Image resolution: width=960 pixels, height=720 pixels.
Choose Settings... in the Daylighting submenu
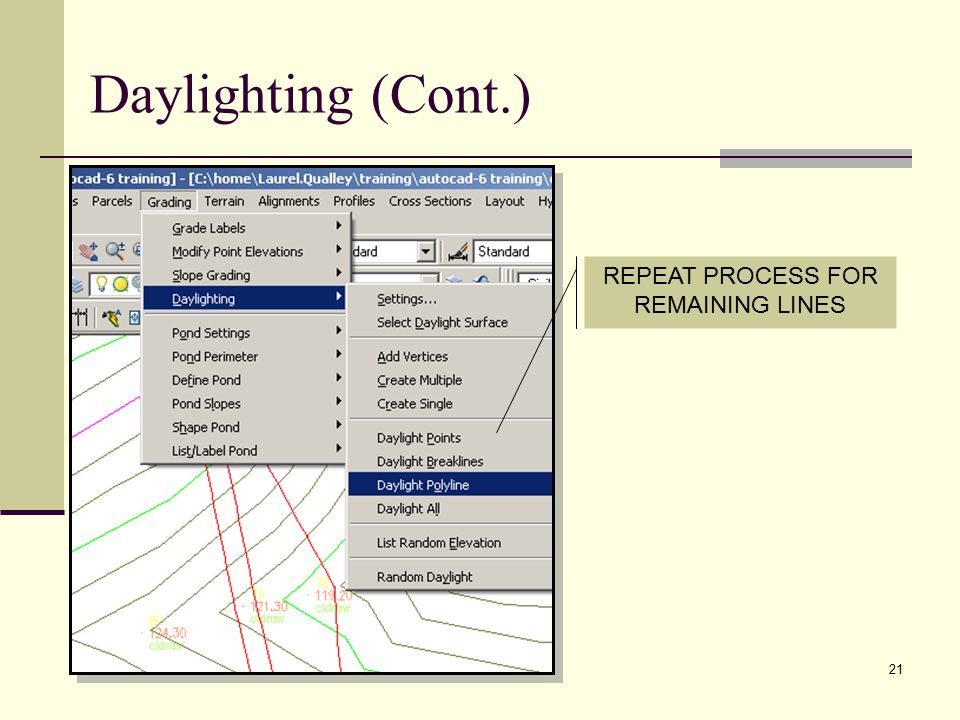(451, 299)
